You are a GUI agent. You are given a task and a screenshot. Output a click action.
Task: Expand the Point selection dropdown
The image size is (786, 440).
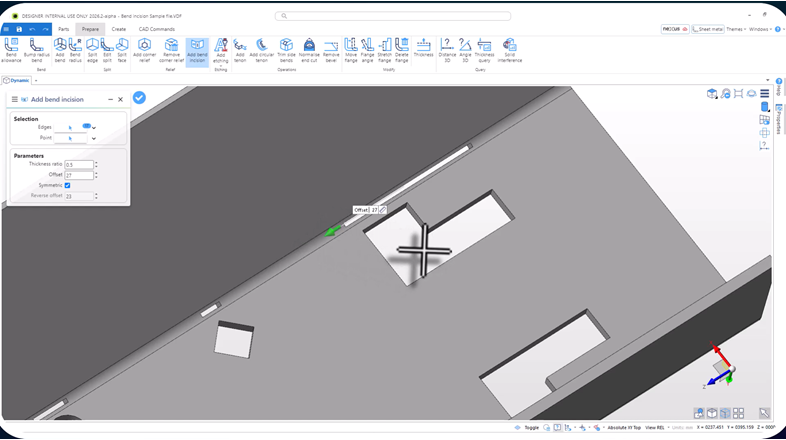coord(94,138)
